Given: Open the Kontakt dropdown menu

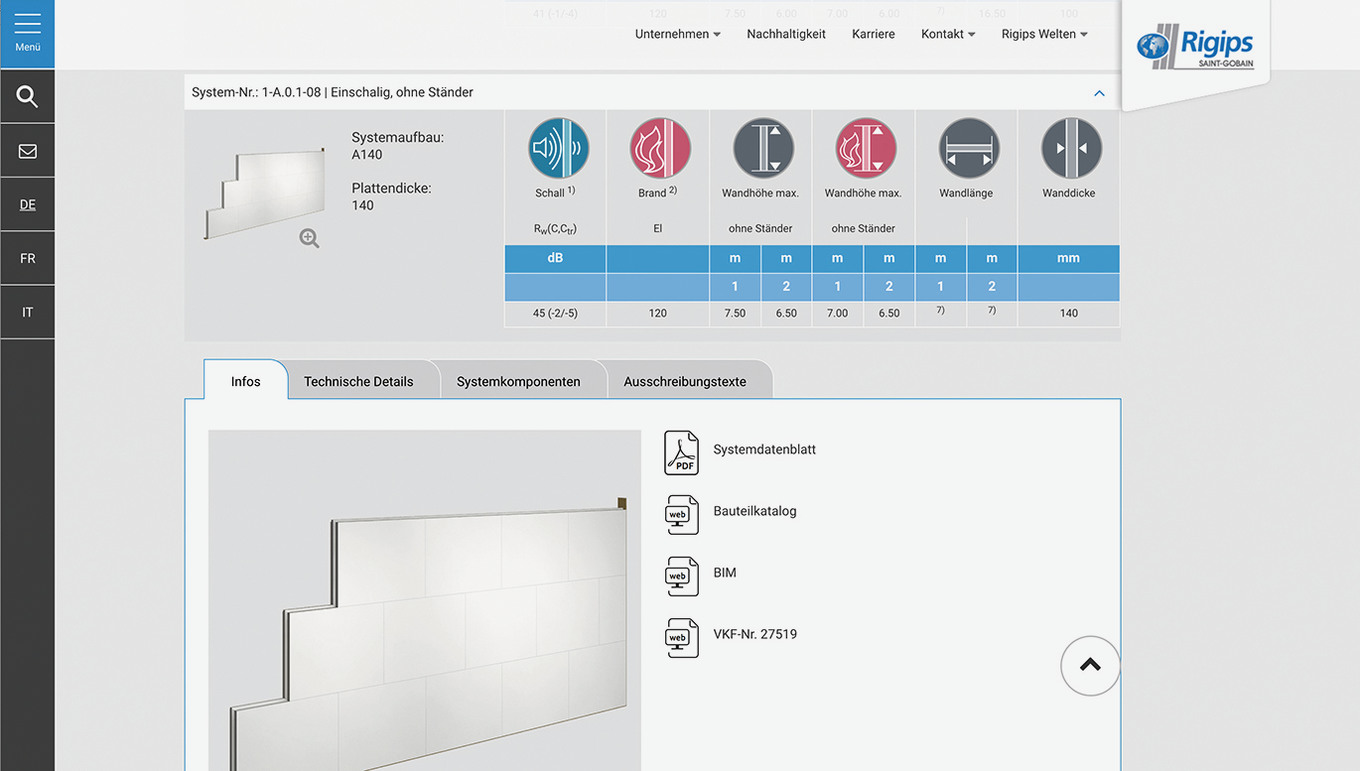Looking at the screenshot, I should pos(947,34).
